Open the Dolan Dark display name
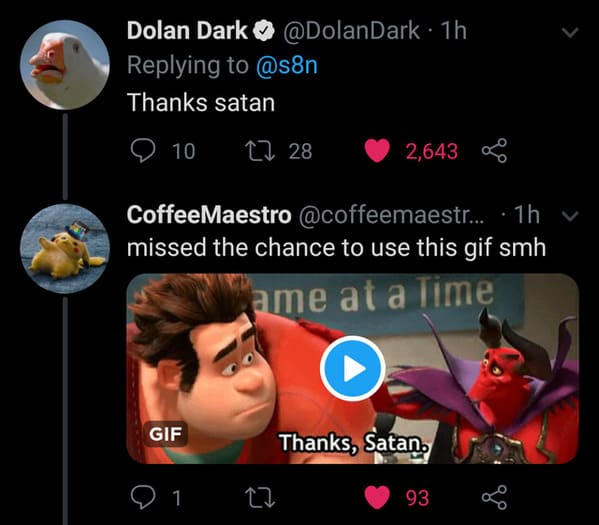 pyautogui.click(x=187, y=31)
